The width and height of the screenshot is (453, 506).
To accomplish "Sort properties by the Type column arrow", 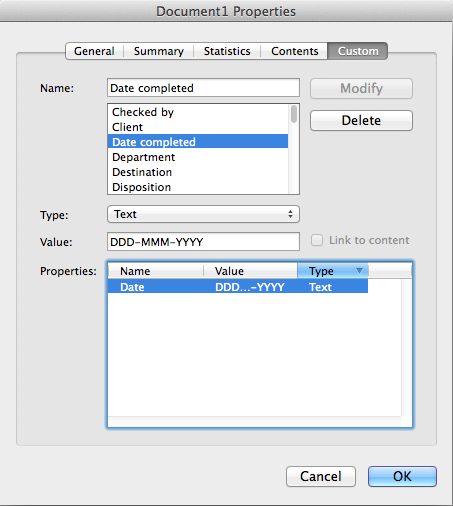I will point(359,270).
